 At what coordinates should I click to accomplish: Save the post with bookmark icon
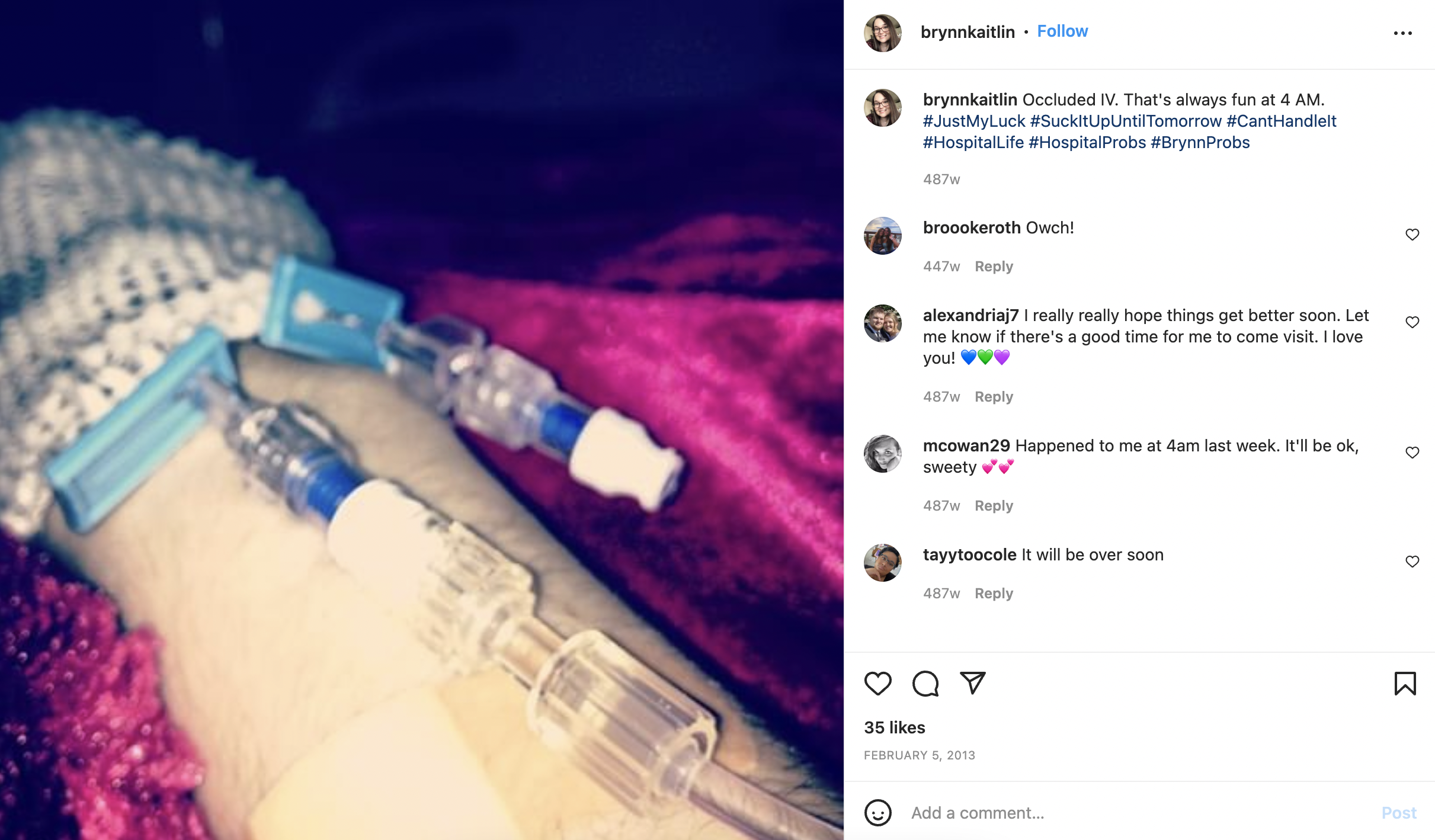[x=1405, y=684]
